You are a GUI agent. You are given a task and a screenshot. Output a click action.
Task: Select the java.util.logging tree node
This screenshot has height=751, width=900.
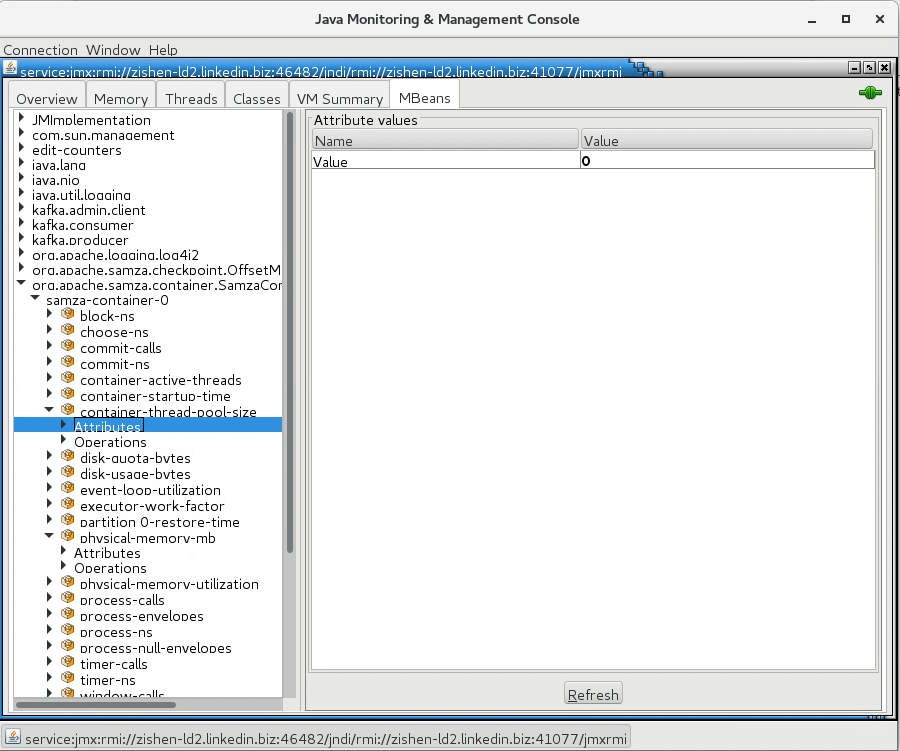point(81,195)
